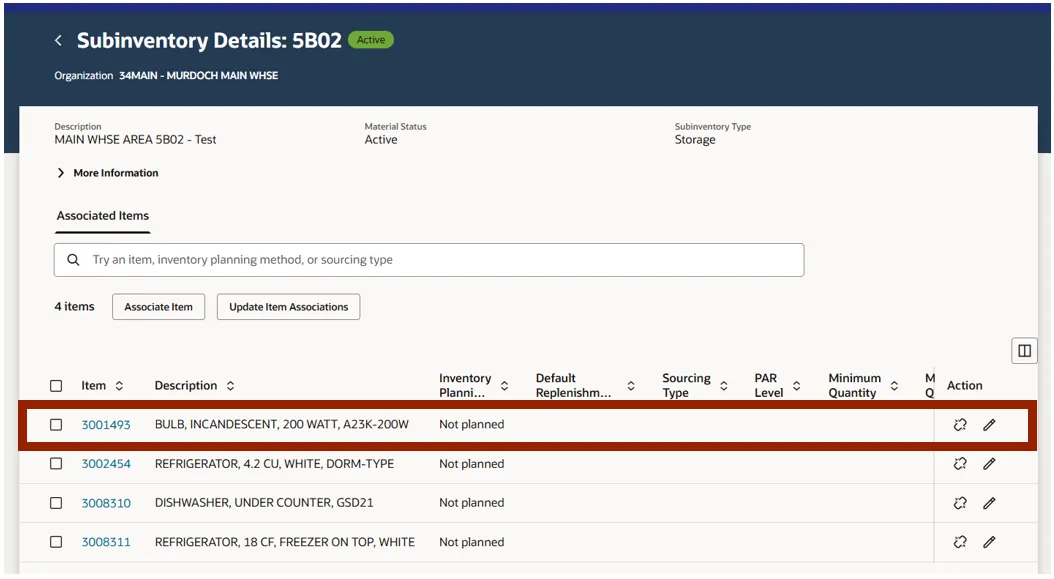The image size is (1054, 579).
Task: Click the edit pencil for item 3008311
Action: click(989, 542)
